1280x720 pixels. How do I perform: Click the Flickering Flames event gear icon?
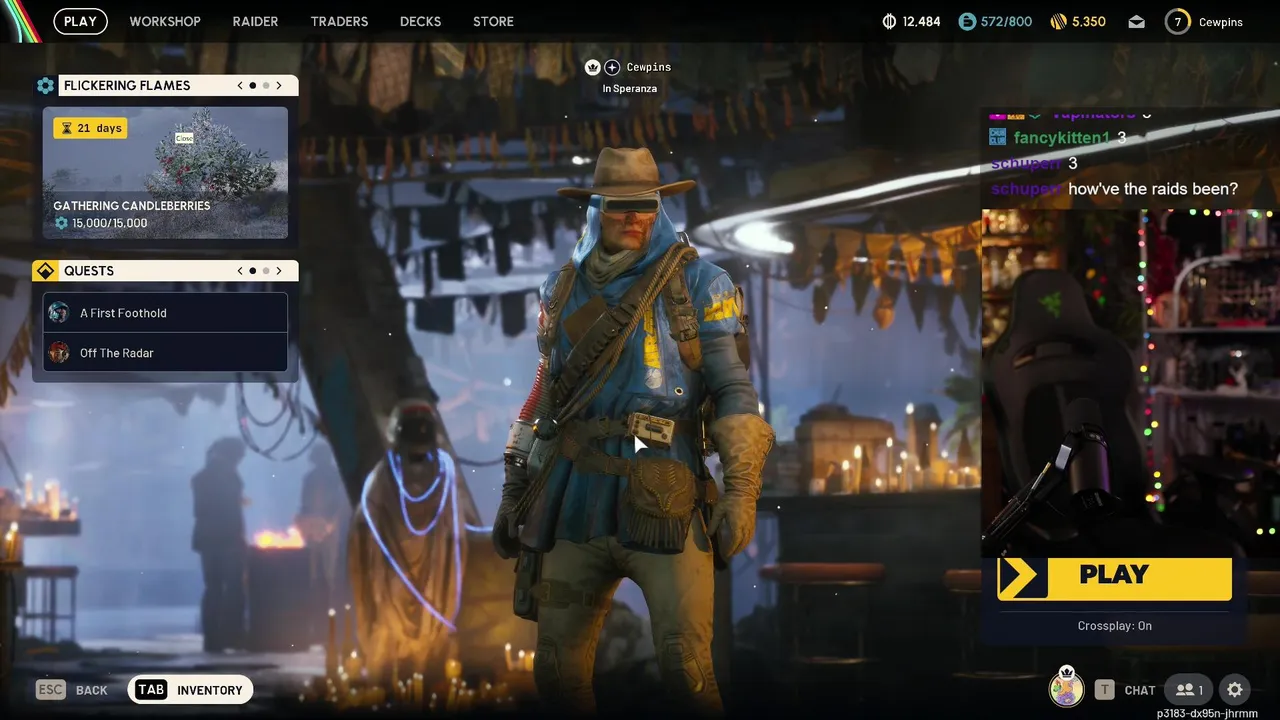pos(45,85)
